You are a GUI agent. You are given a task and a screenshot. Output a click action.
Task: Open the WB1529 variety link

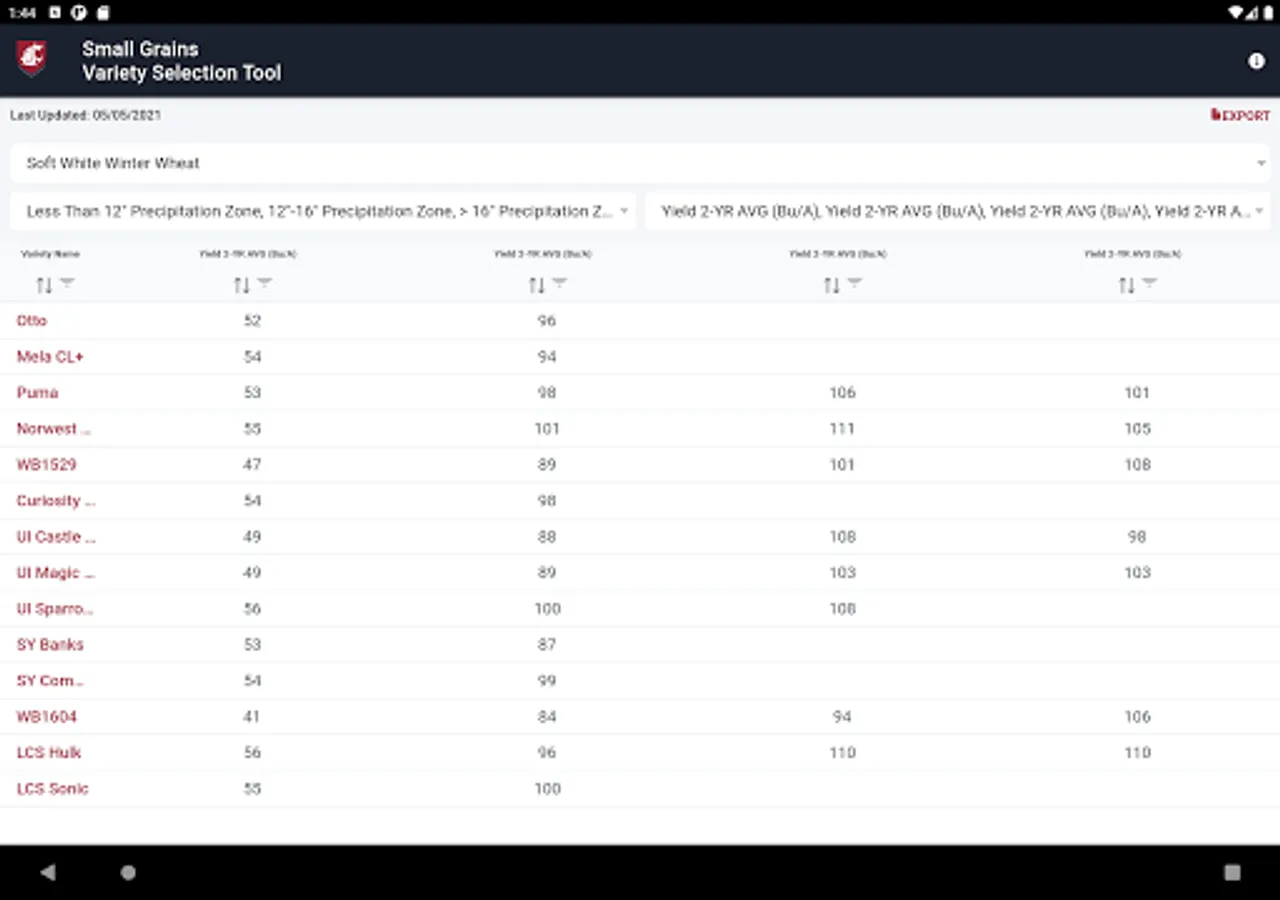tap(46, 465)
